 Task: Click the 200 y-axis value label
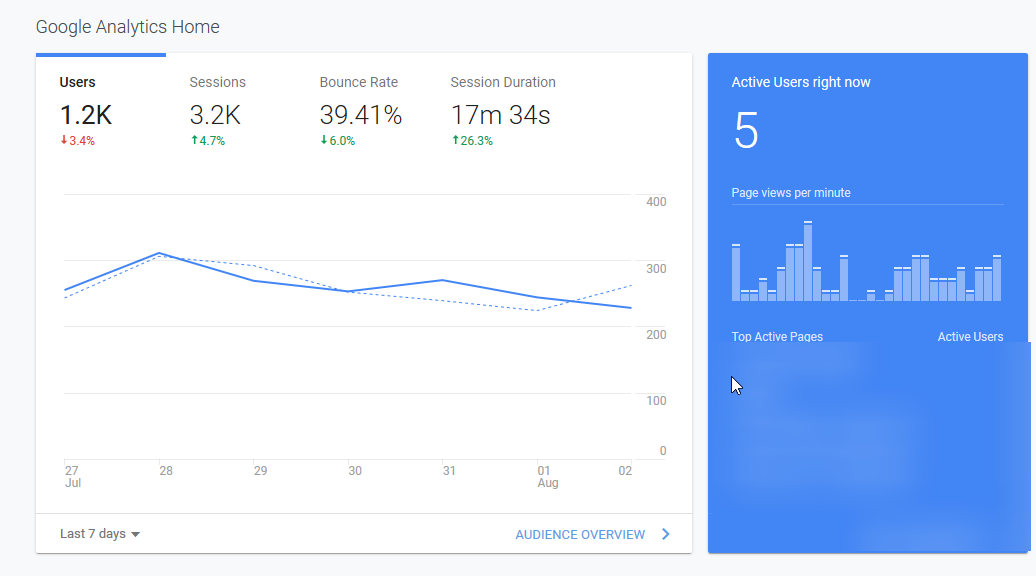[x=656, y=335]
